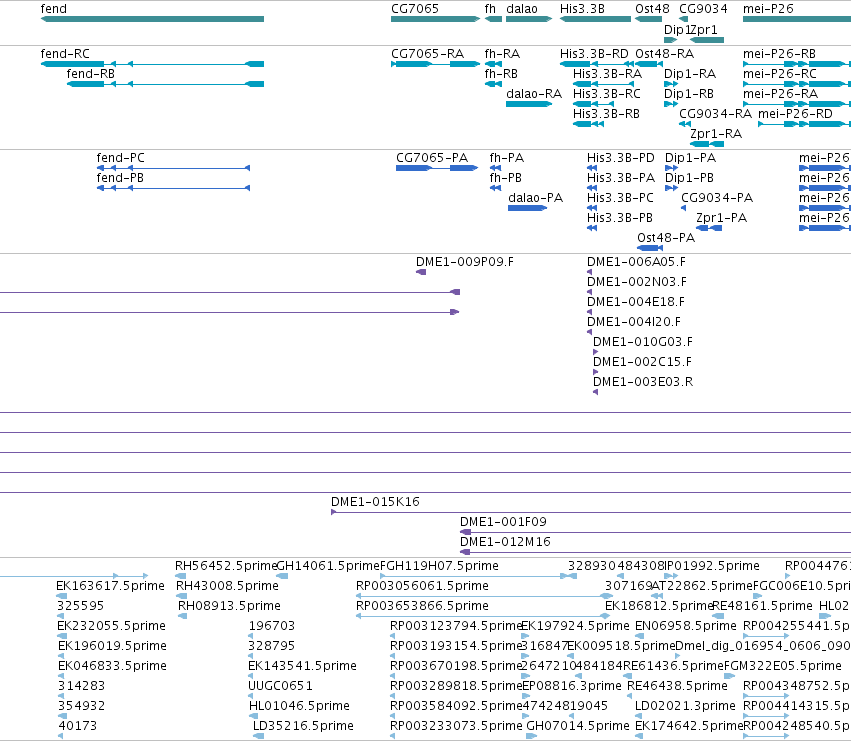Select the His3.3B gene label
This screenshot has height=741, width=851.
click(x=582, y=9)
